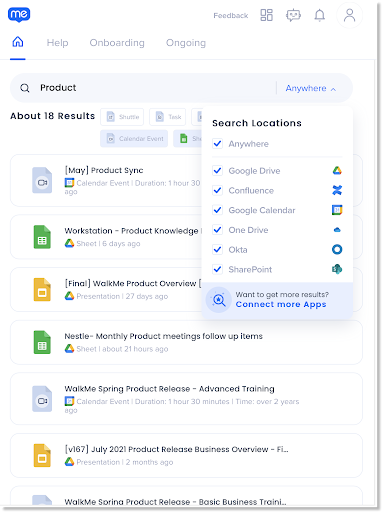Click slides icon of [Final] WalkMe Product Overview
Screen dimensions: 382x512
(x=42, y=290)
